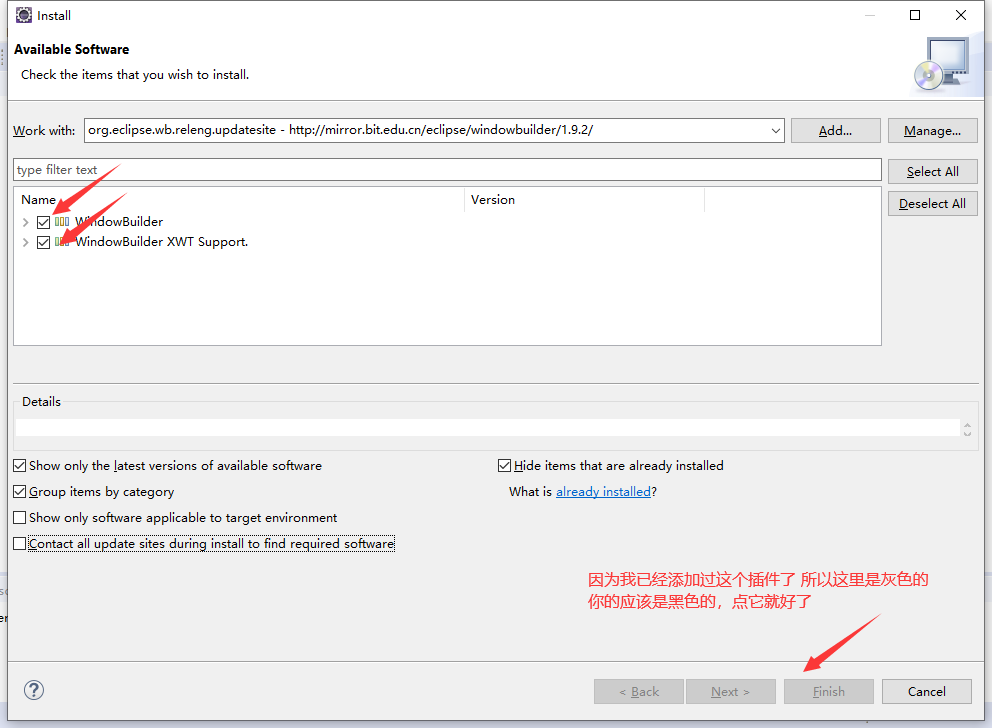Focus the type filter text field
The height and width of the screenshot is (728, 992).
click(x=447, y=170)
